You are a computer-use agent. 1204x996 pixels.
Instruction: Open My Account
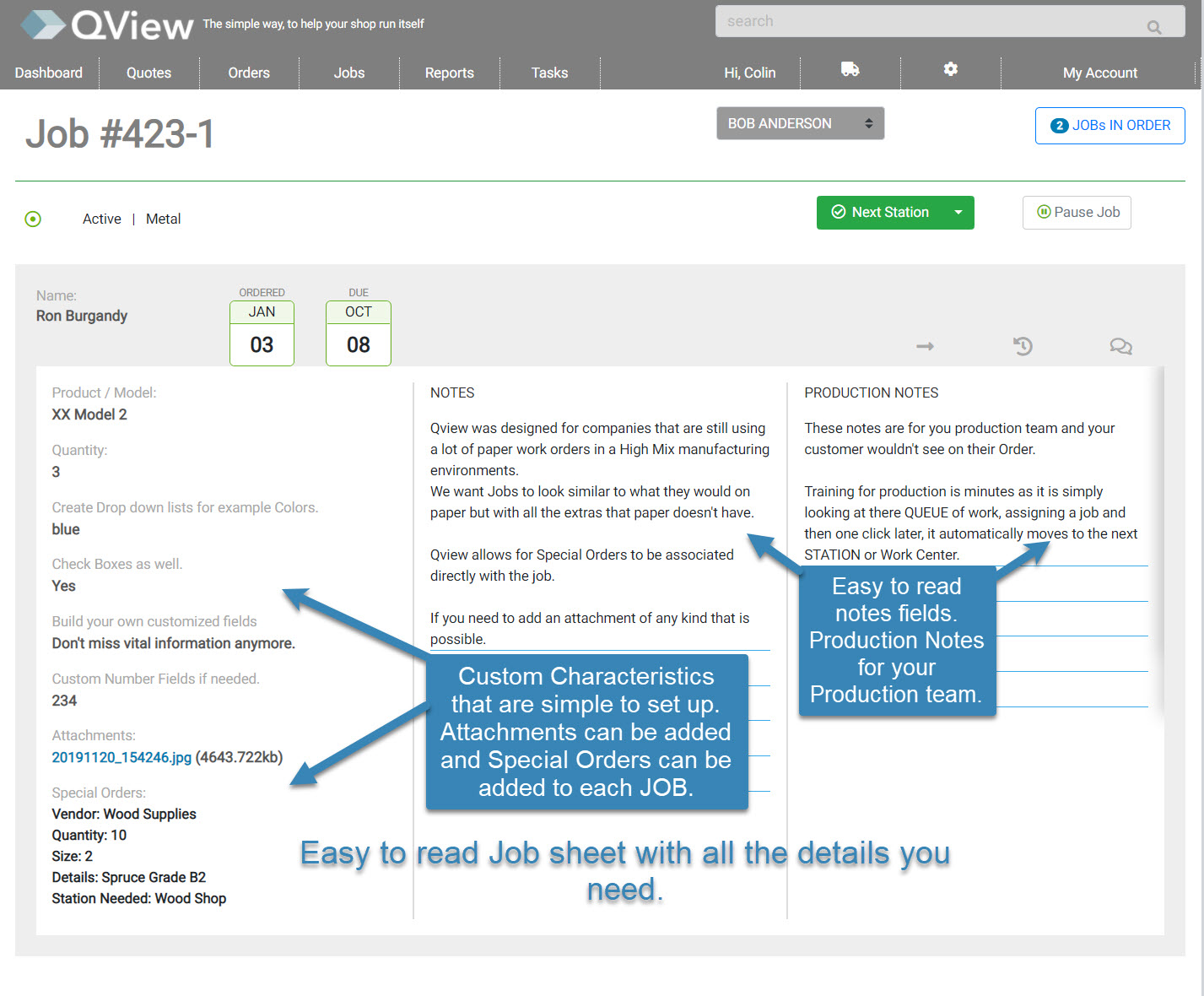[x=1100, y=73]
